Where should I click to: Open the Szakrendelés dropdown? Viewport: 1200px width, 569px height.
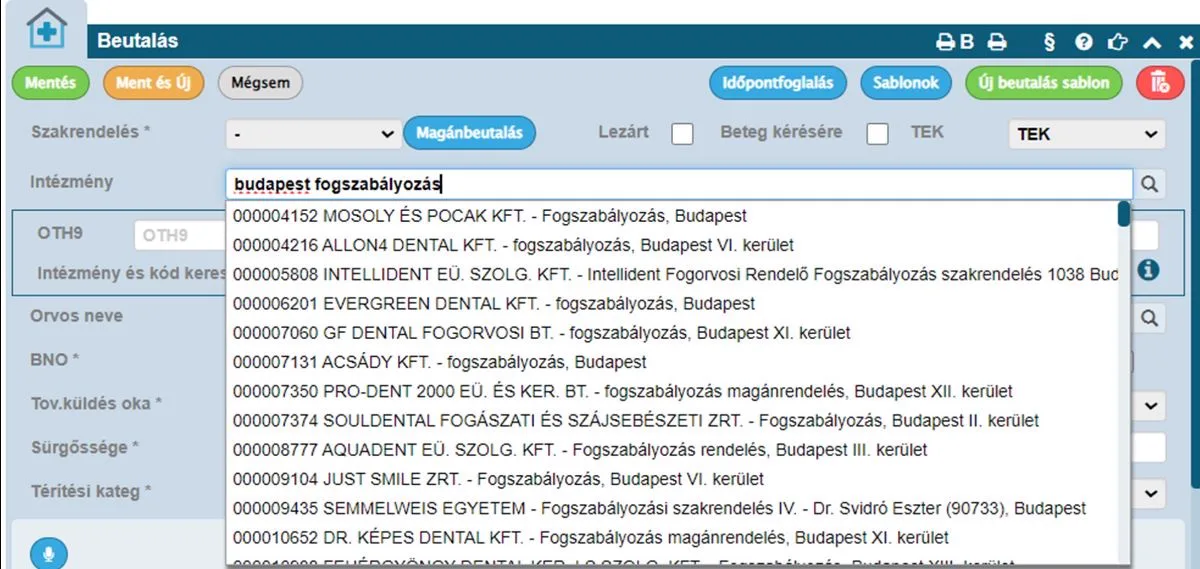312,133
